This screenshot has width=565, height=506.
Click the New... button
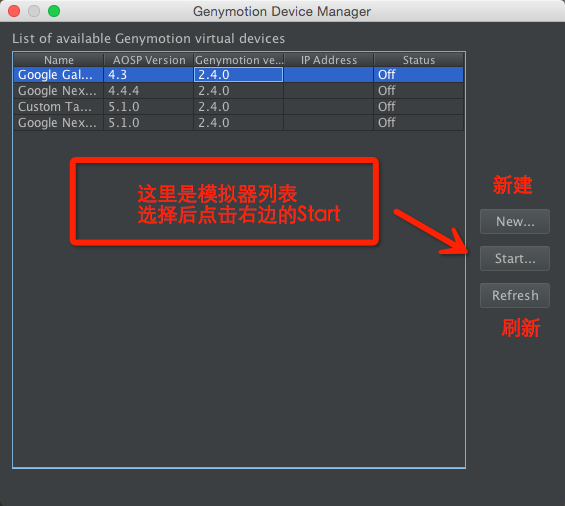tap(515, 221)
